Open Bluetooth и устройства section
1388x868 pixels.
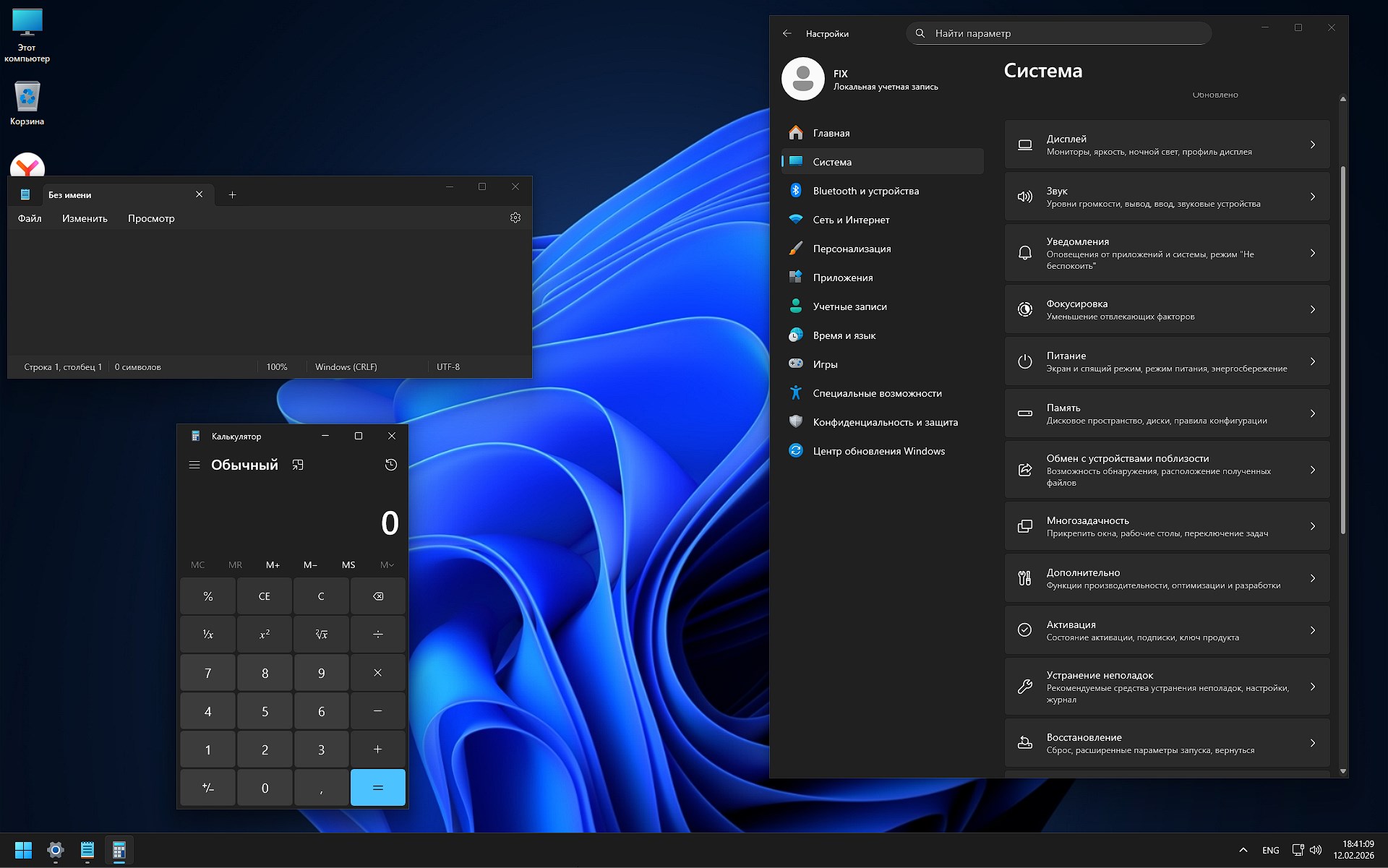pyautogui.click(x=865, y=191)
